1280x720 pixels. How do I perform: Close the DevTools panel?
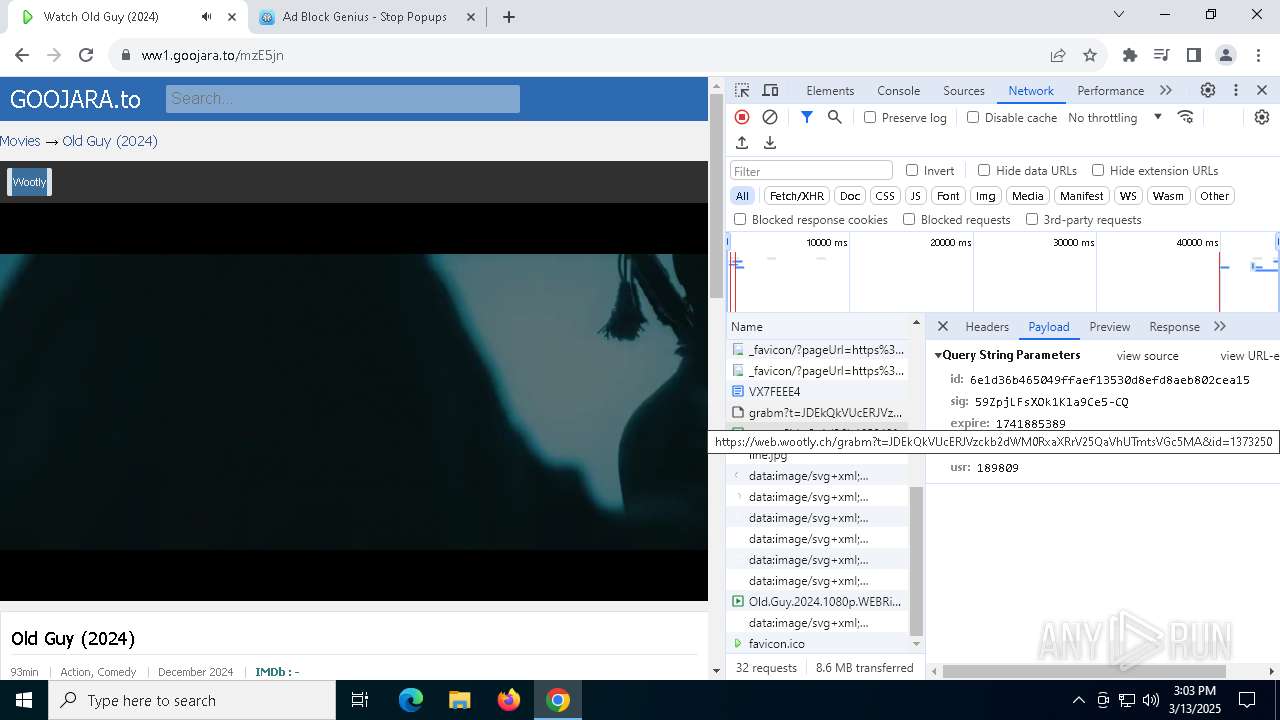(1262, 90)
